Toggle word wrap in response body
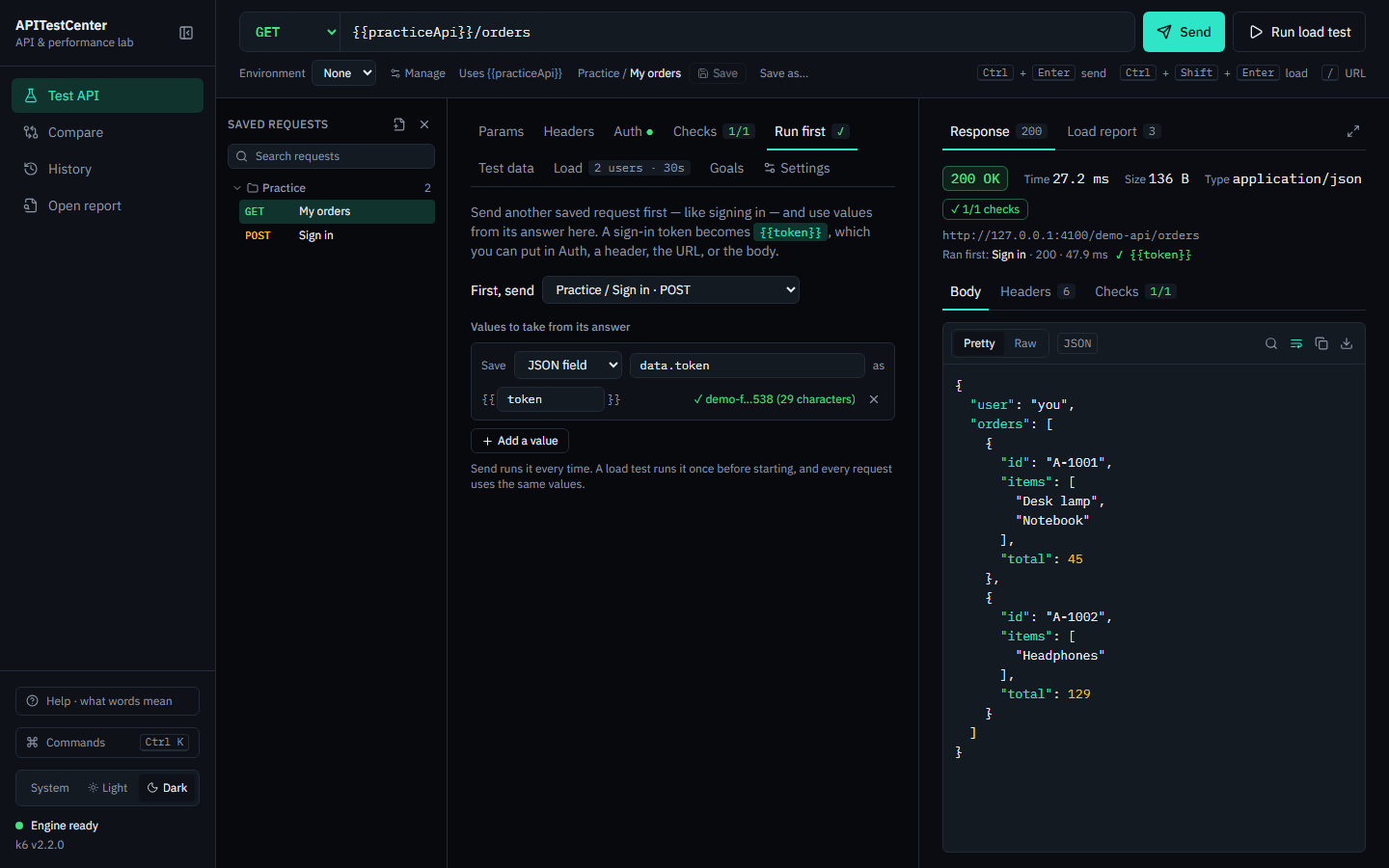The width and height of the screenshot is (1389, 868). 1296,343
